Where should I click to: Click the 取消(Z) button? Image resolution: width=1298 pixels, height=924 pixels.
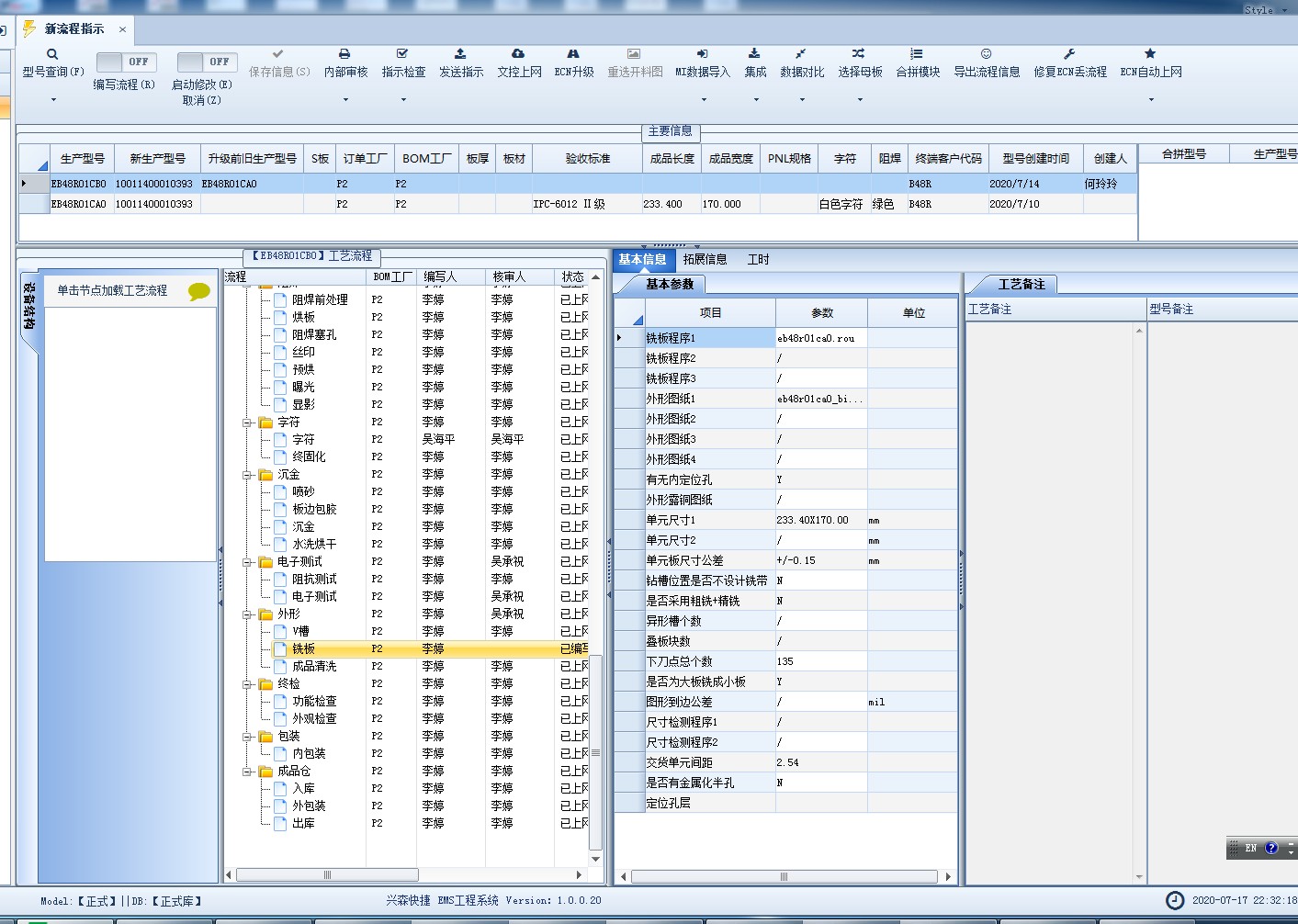[201, 100]
